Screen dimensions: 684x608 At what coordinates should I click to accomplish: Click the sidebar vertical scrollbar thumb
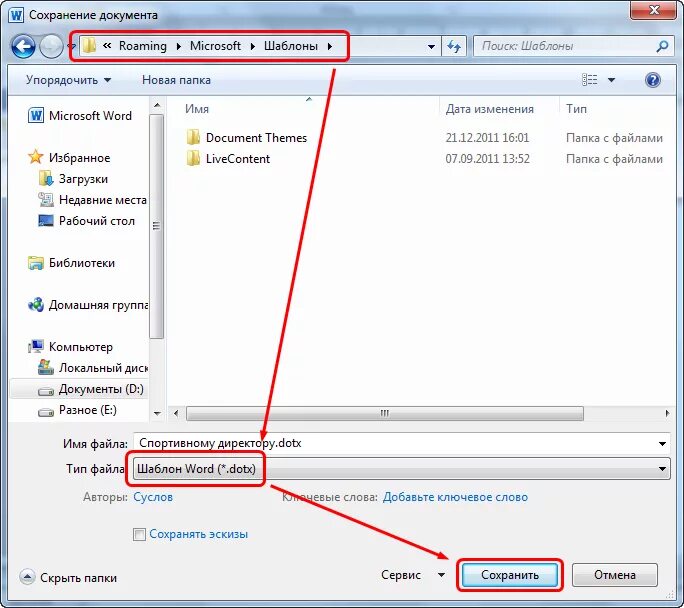point(157,226)
